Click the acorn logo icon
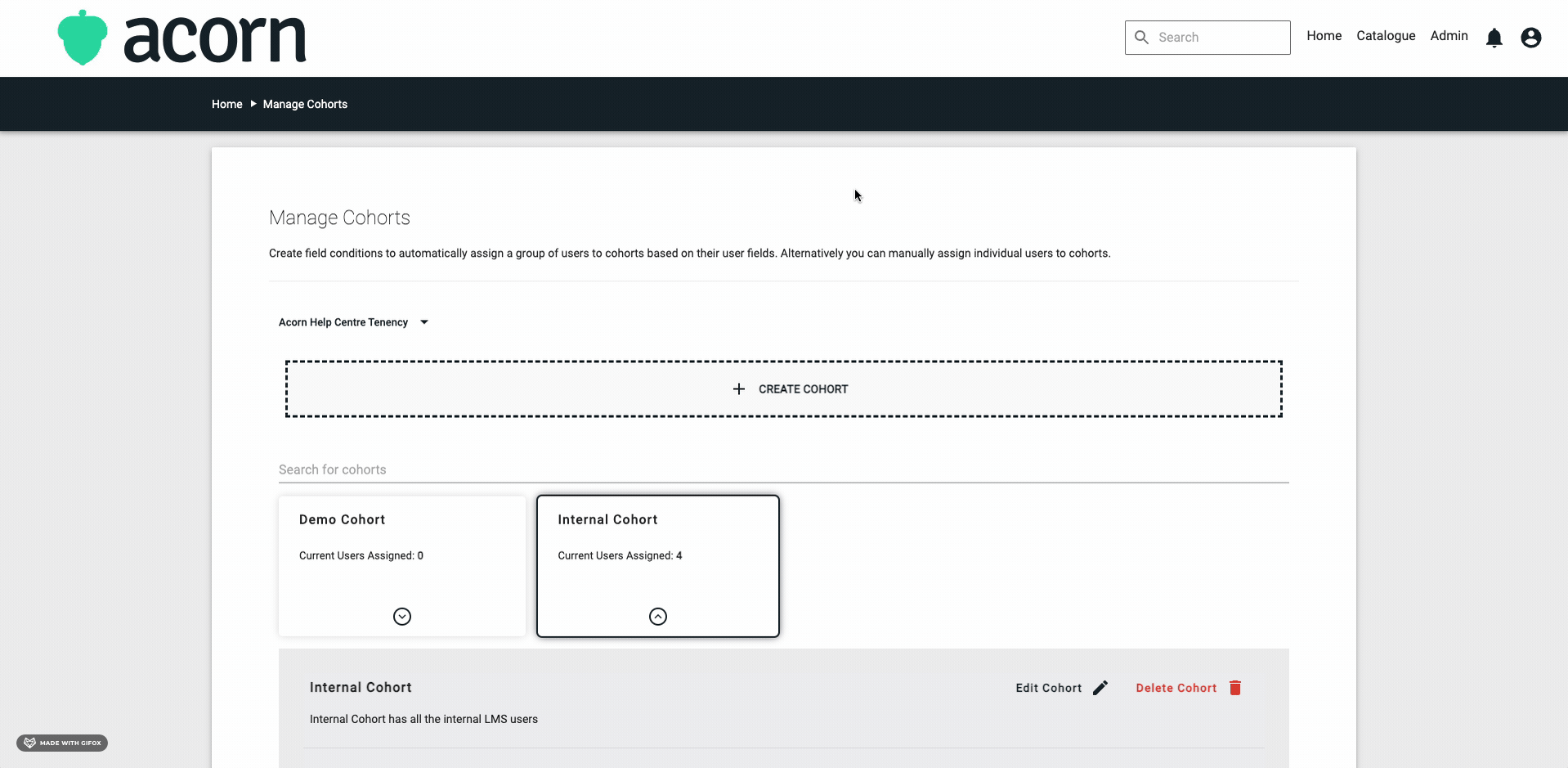1568x768 pixels. point(83,38)
